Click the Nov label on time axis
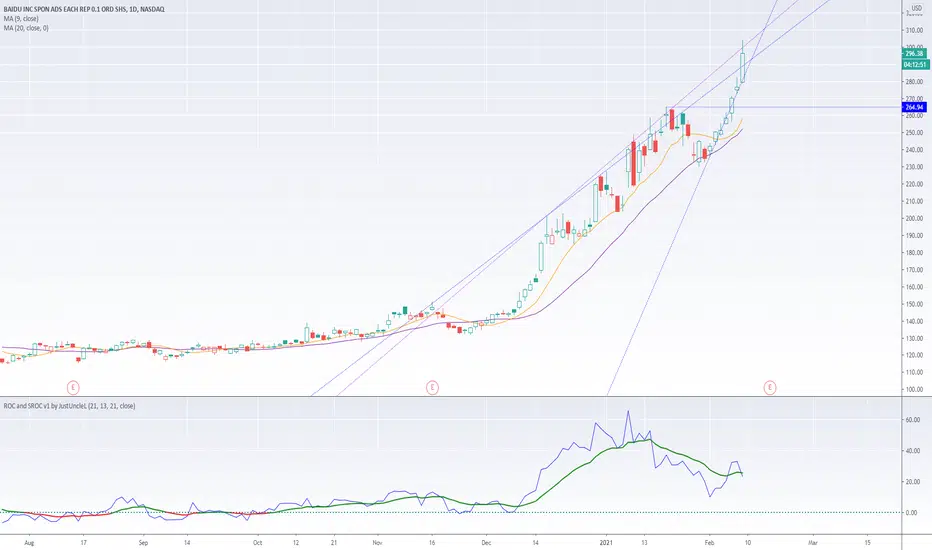This screenshot has width=932, height=550. pos(377,543)
